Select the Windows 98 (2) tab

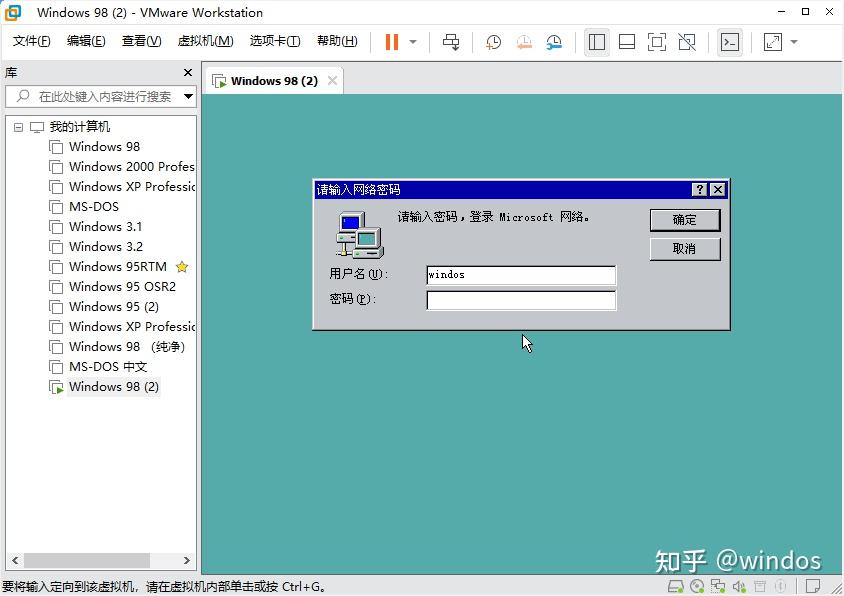pos(270,80)
